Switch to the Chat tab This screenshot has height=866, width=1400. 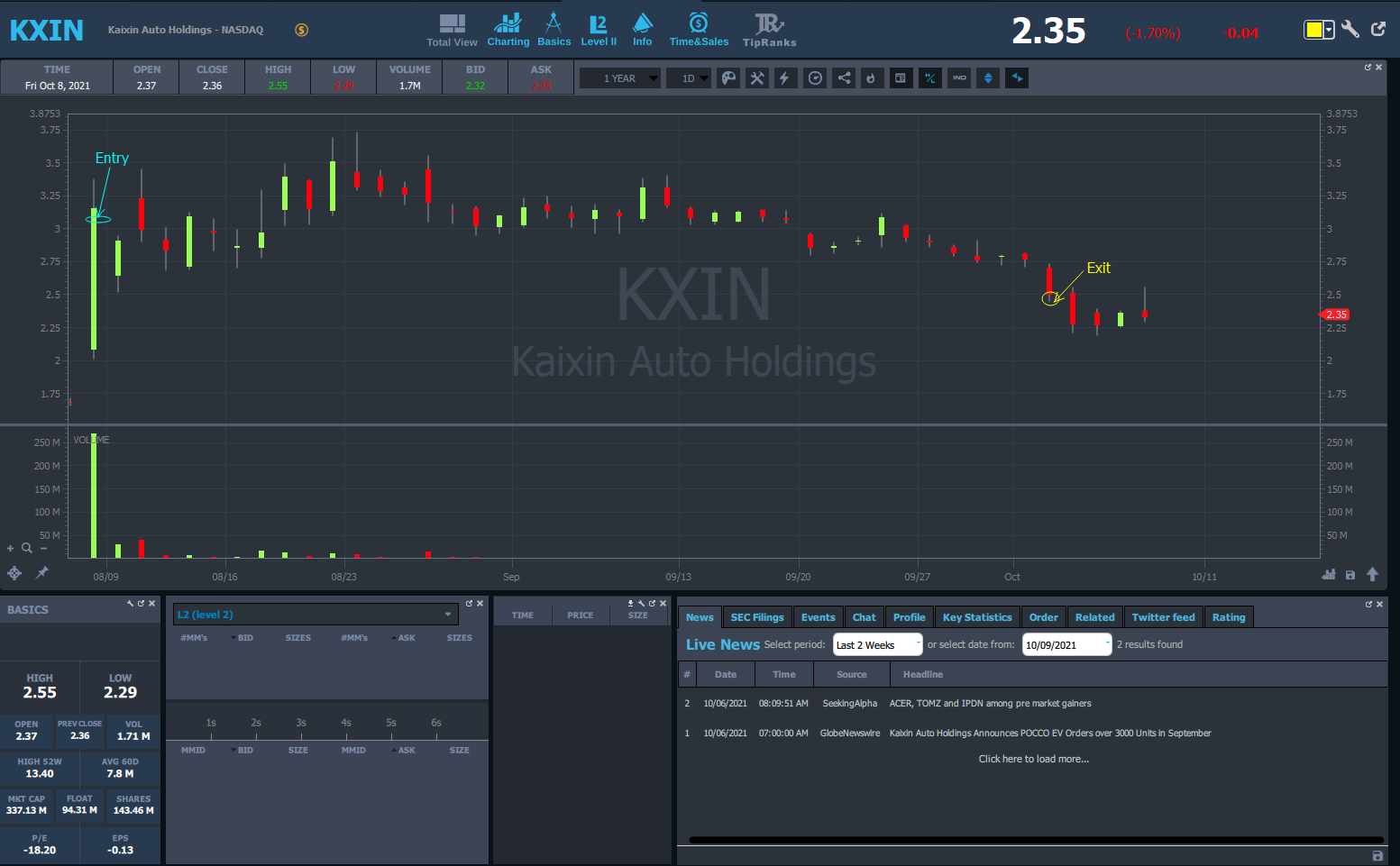coord(865,617)
